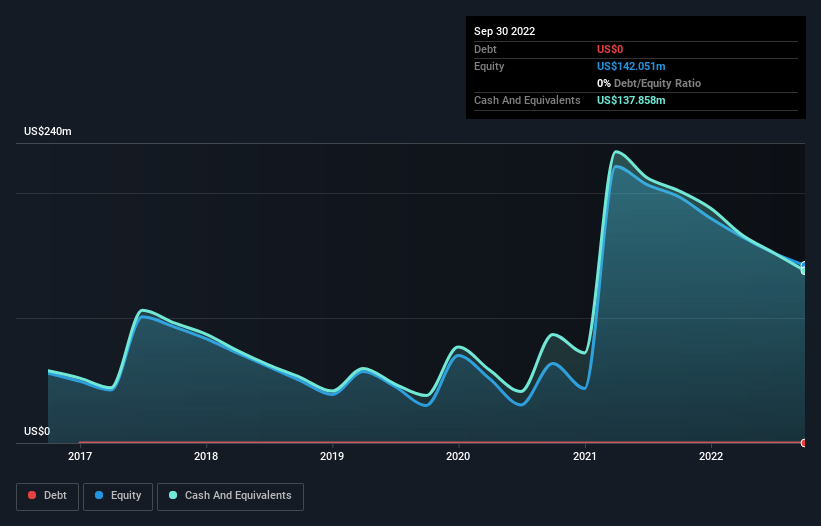Click the Equity row label in the tooltip
Image resolution: width=821 pixels, height=526 pixels.
[x=489, y=66]
